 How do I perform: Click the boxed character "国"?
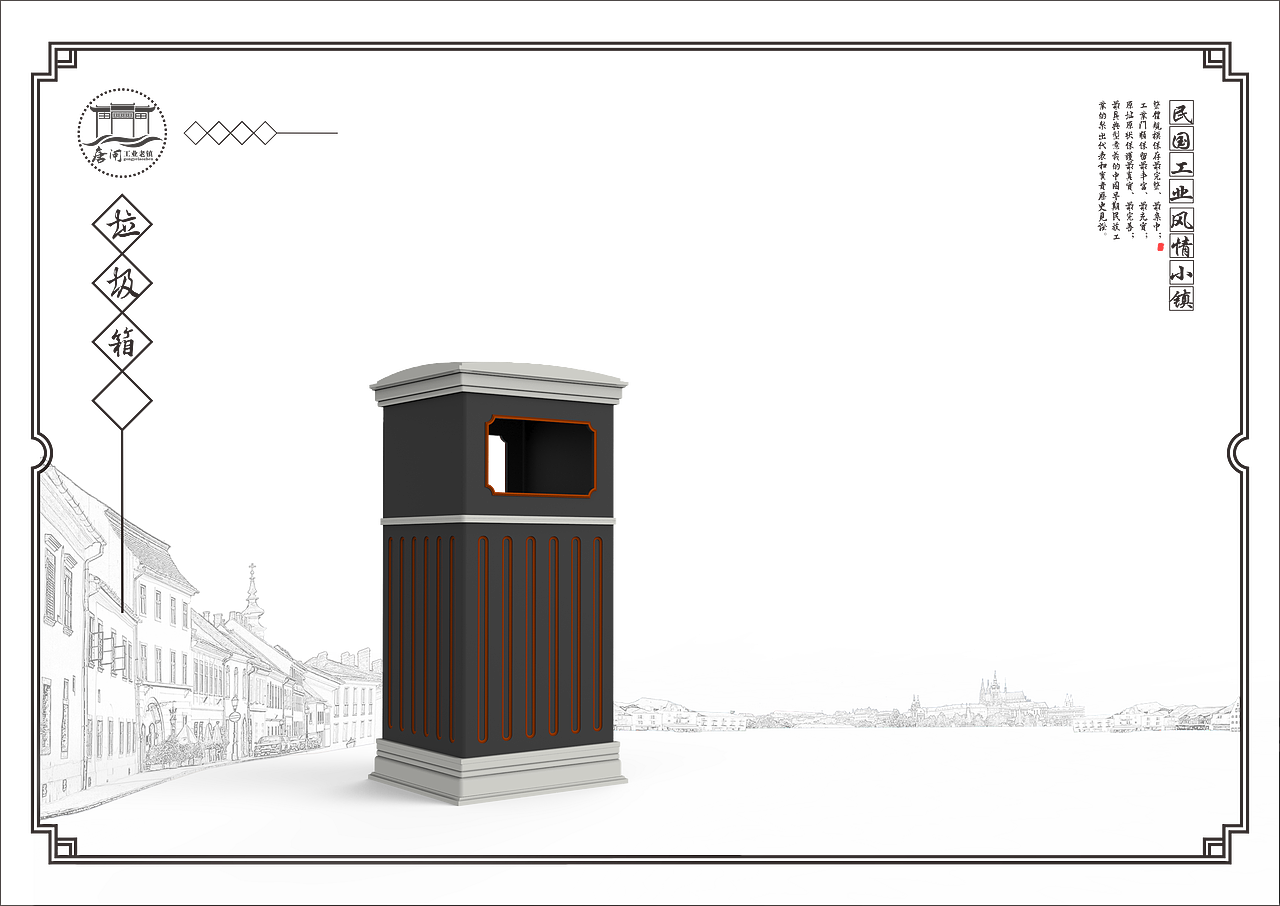click(1181, 138)
